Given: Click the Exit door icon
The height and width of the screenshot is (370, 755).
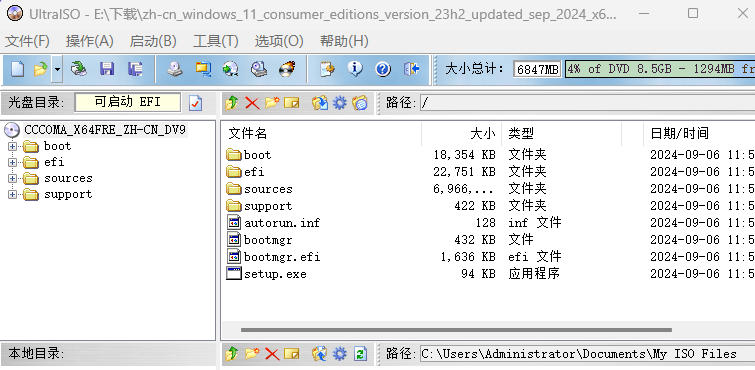Looking at the screenshot, I should [412, 69].
